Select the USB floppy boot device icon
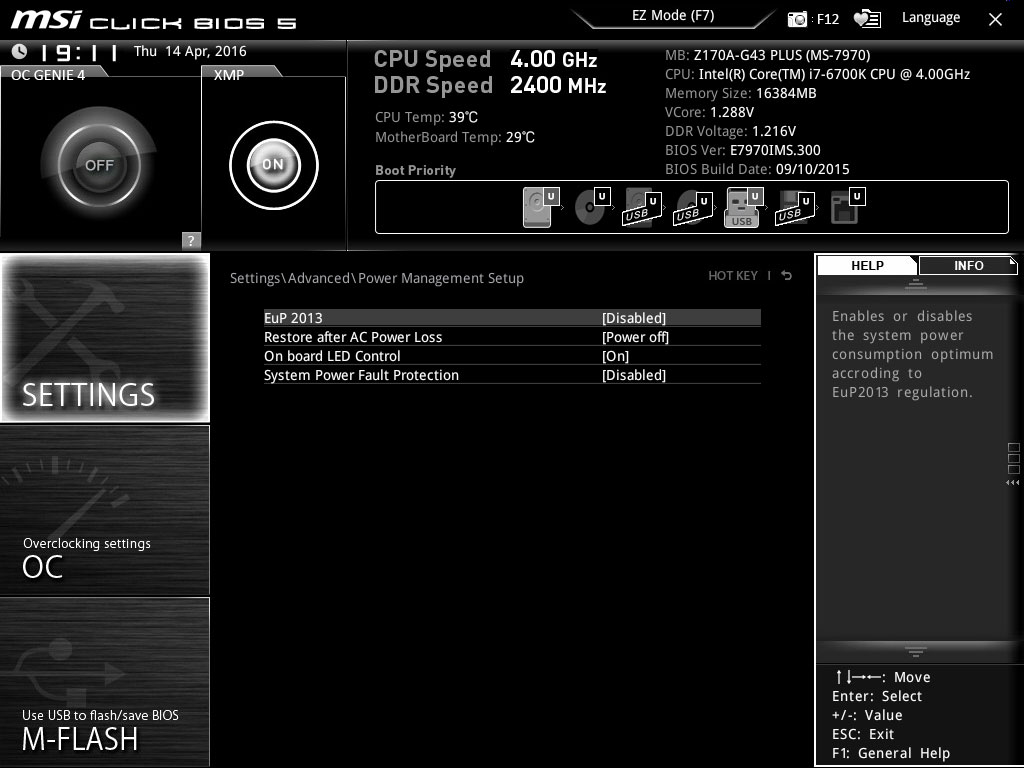This screenshot has width=1024, height=768. pyautogui.click(x=795, y=208)
